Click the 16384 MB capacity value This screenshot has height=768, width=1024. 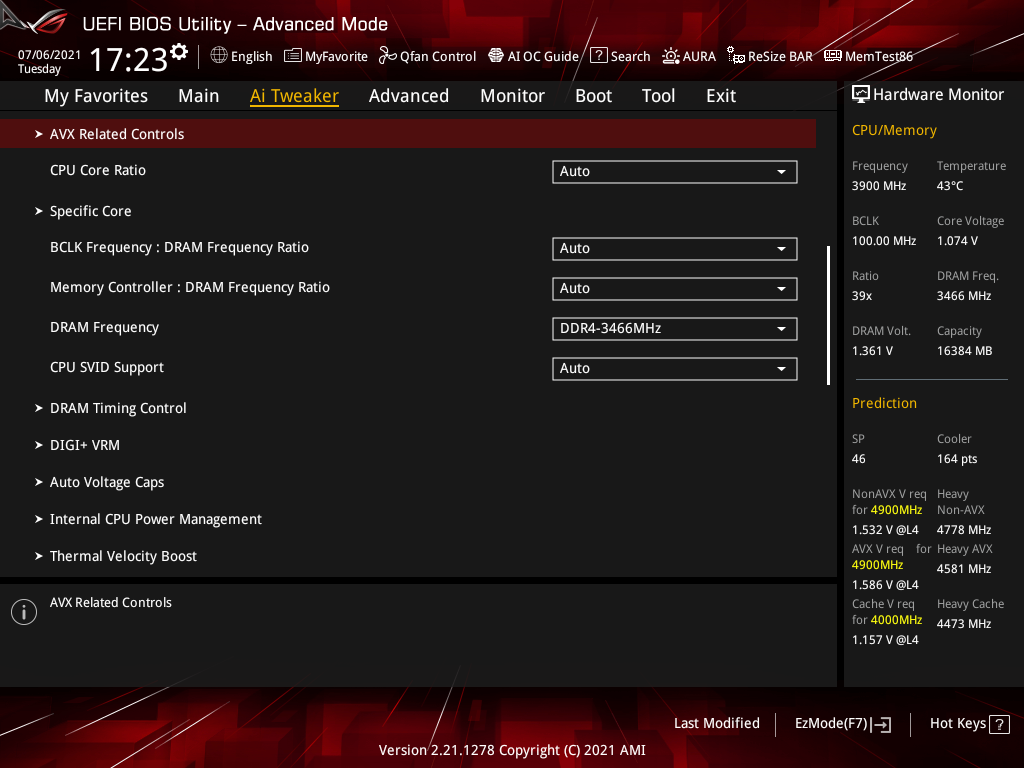(x=965, y=351)
